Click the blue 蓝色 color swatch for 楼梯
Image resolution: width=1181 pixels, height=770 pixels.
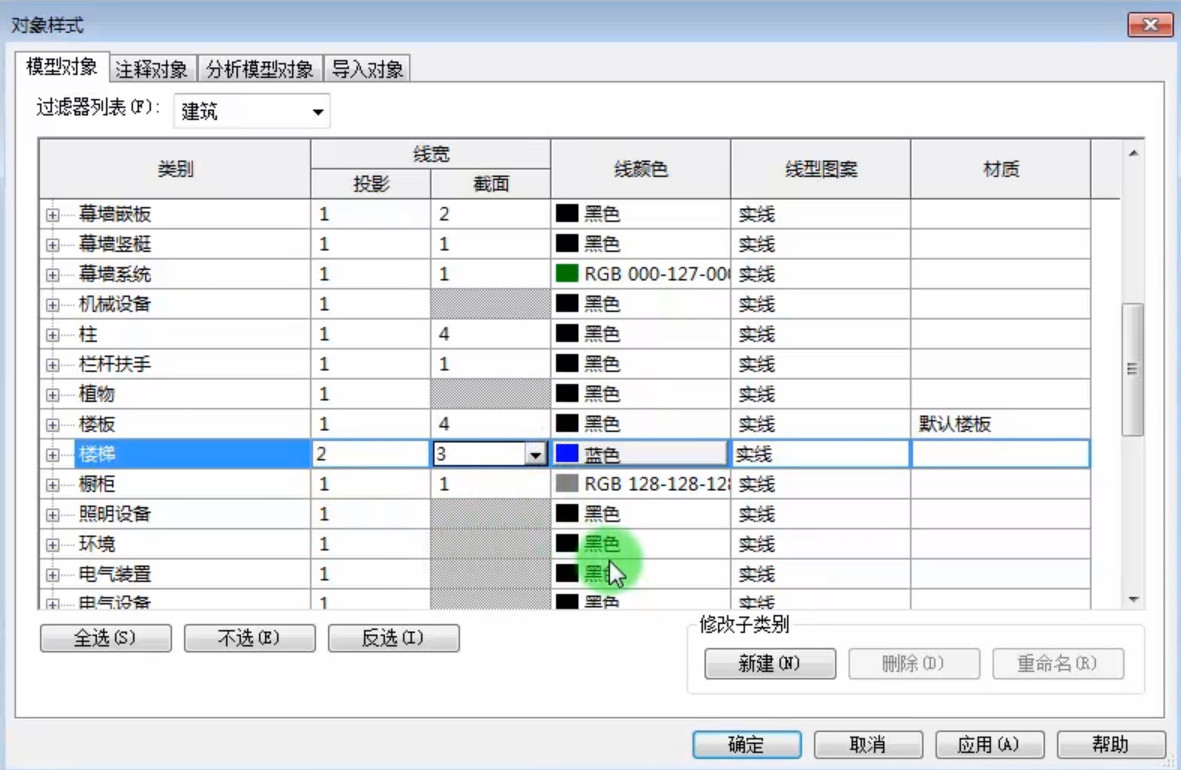[x=566, y=454]
